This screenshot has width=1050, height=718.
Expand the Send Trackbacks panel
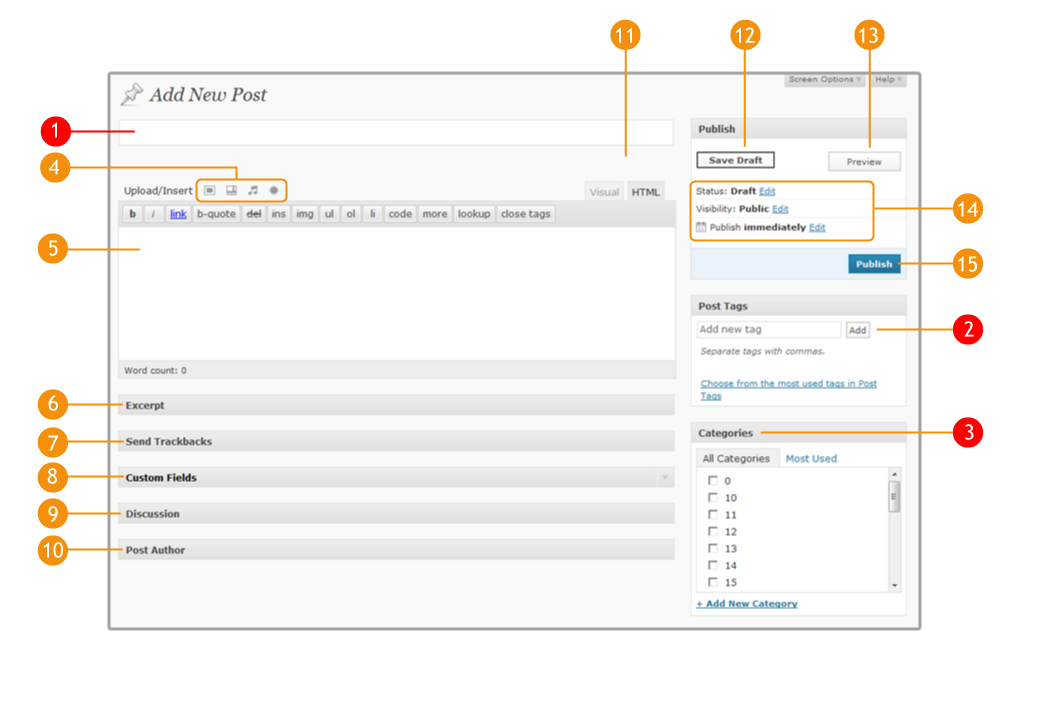396,441
